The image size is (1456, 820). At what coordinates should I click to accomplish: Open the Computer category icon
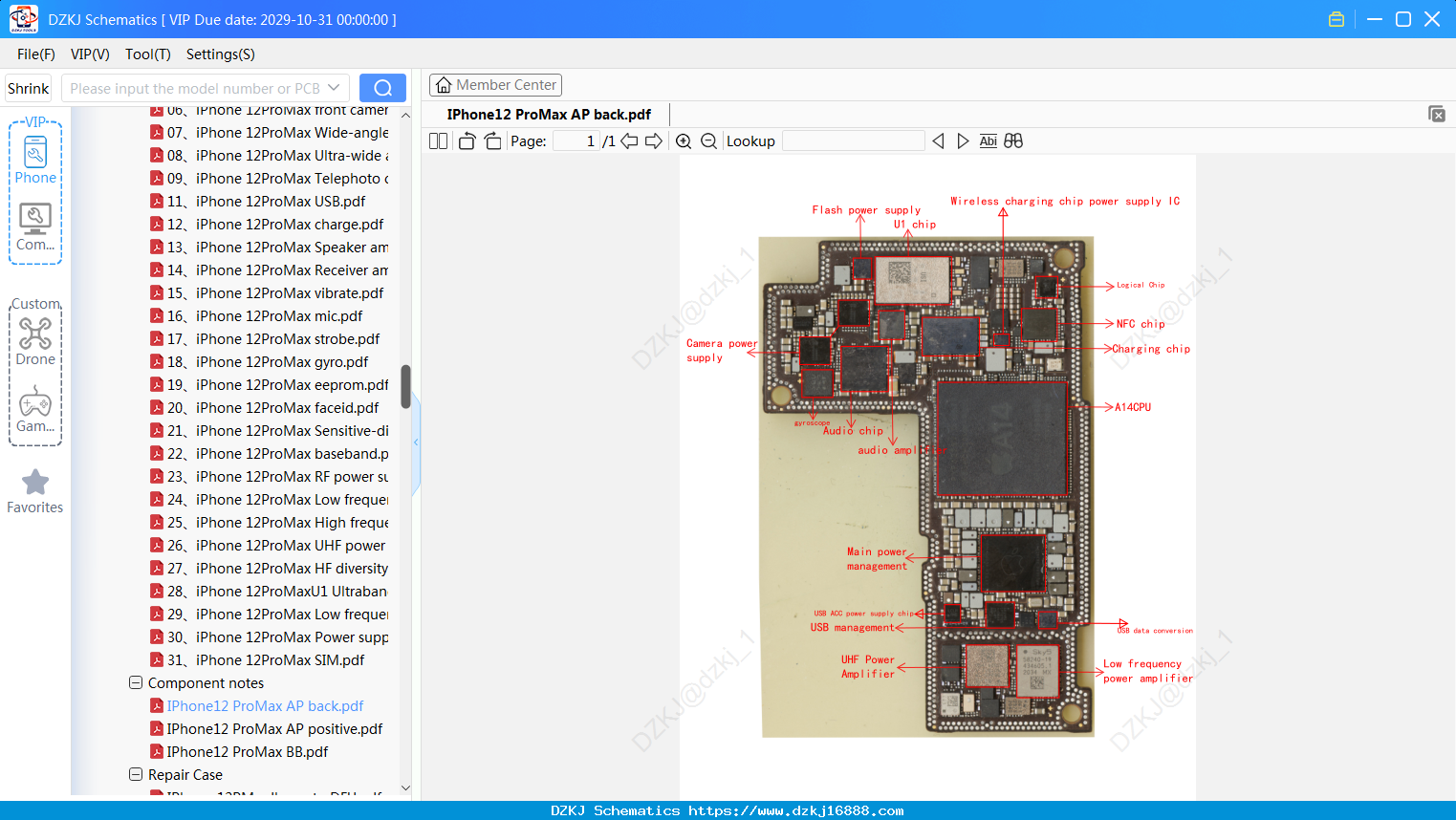click(35, 227)
